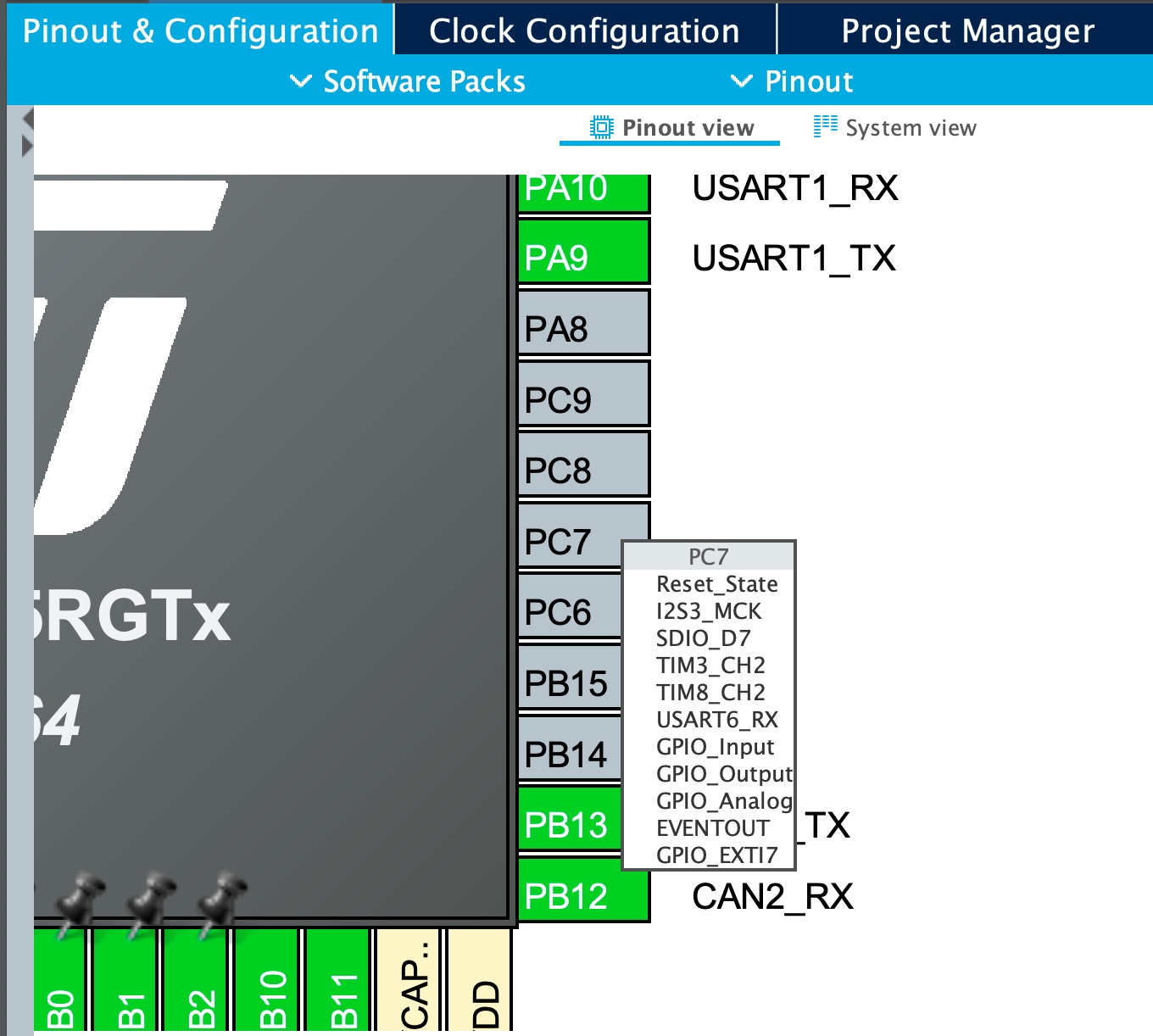Expand the Pinout dropdown menu

(792, 81)
